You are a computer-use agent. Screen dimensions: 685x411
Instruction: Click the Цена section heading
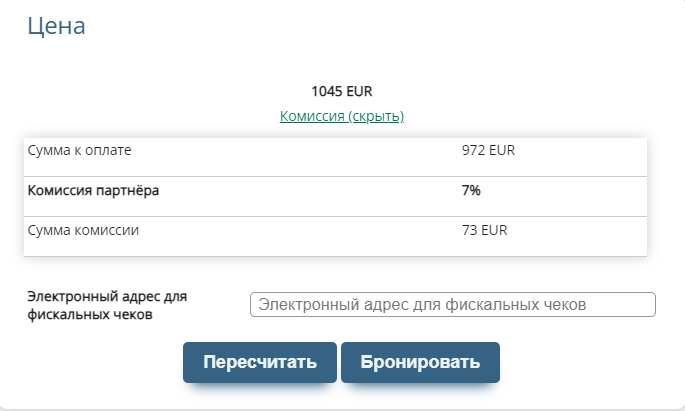(x=56, y=27)
